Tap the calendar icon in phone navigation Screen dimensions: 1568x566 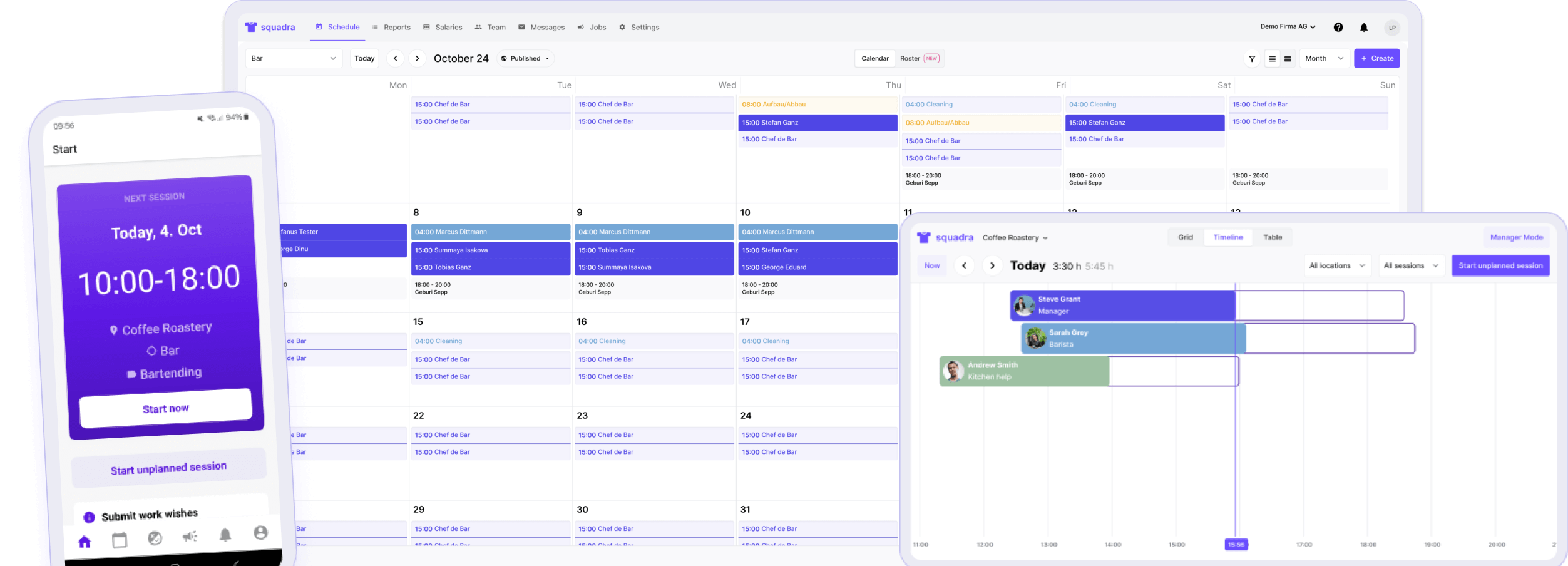120,540
